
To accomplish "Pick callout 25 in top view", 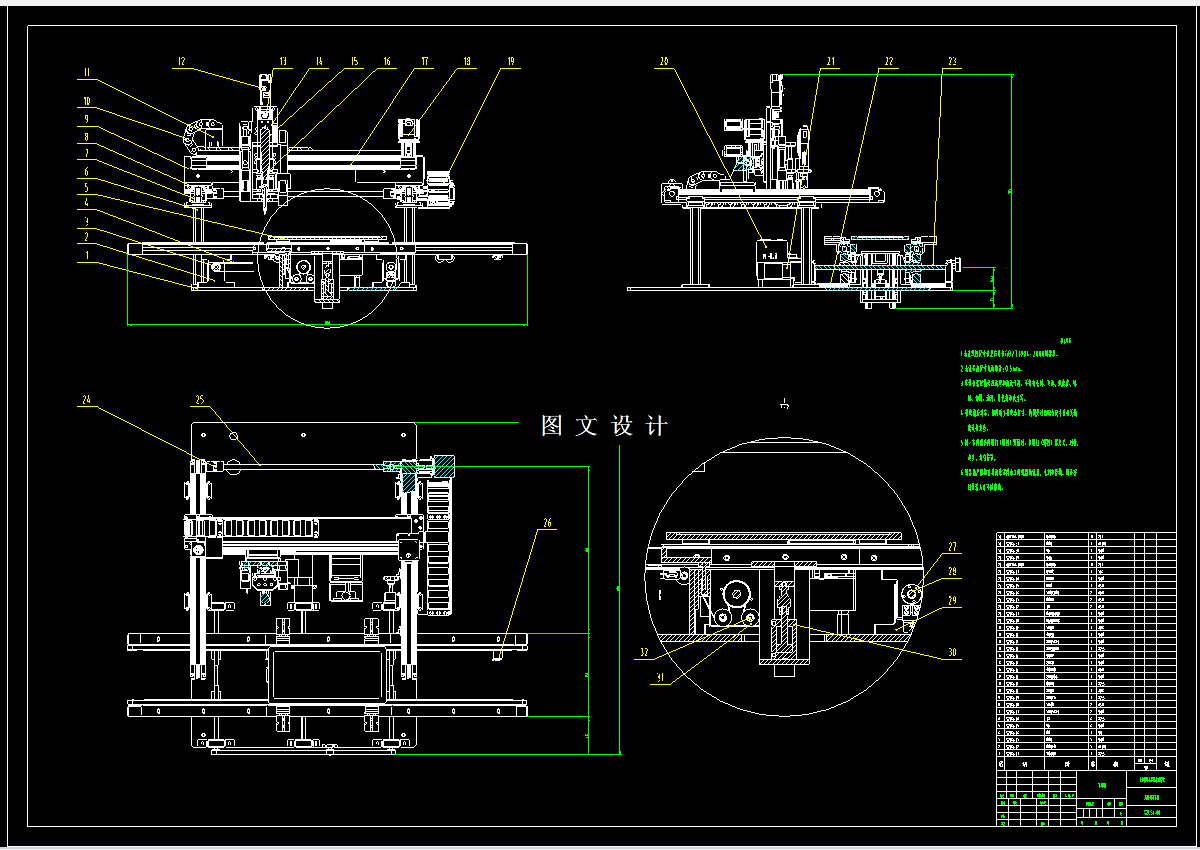I will (199, 400).
